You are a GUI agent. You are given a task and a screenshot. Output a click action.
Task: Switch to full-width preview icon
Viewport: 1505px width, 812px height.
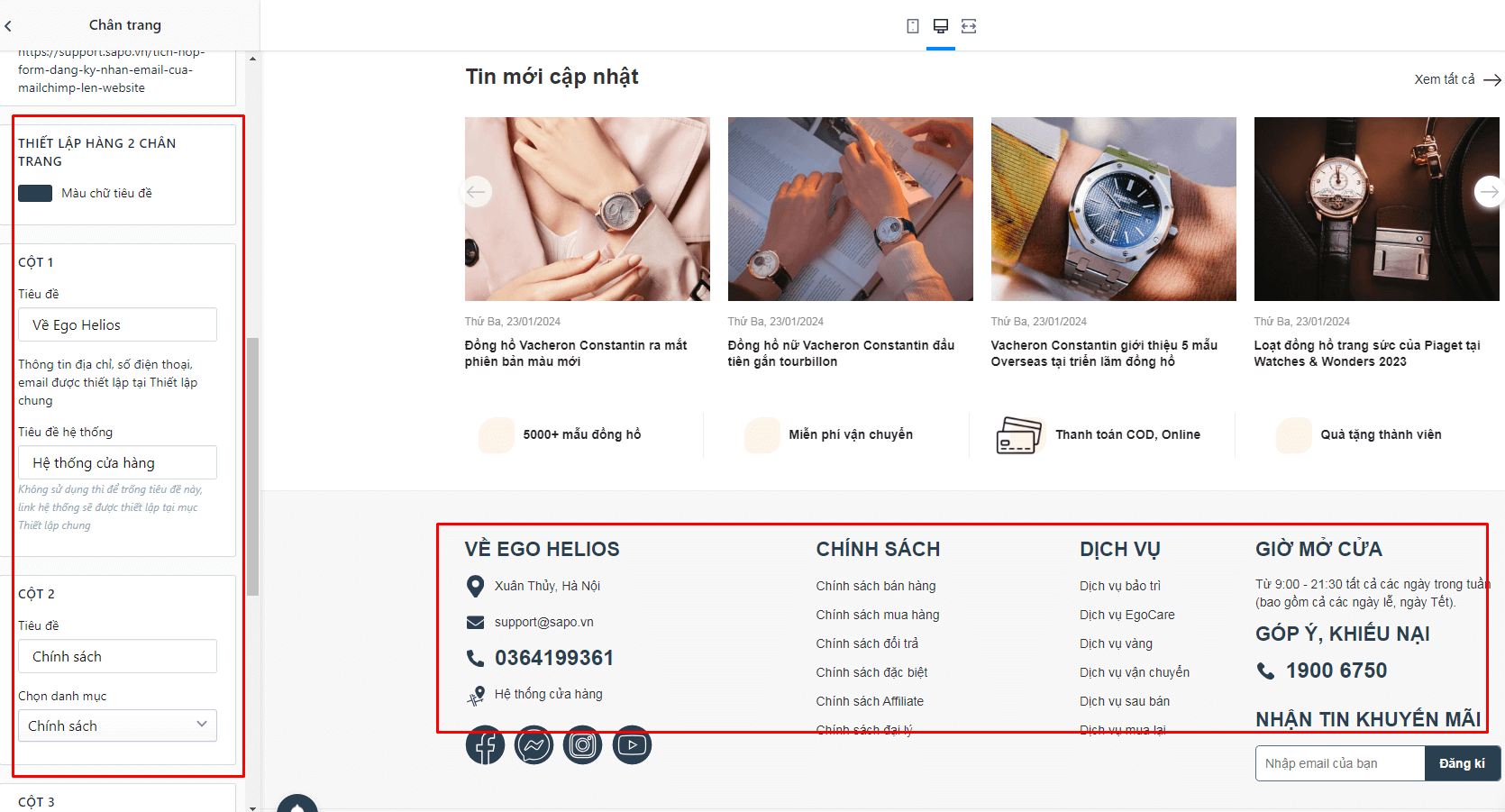[x=969, y=26]
